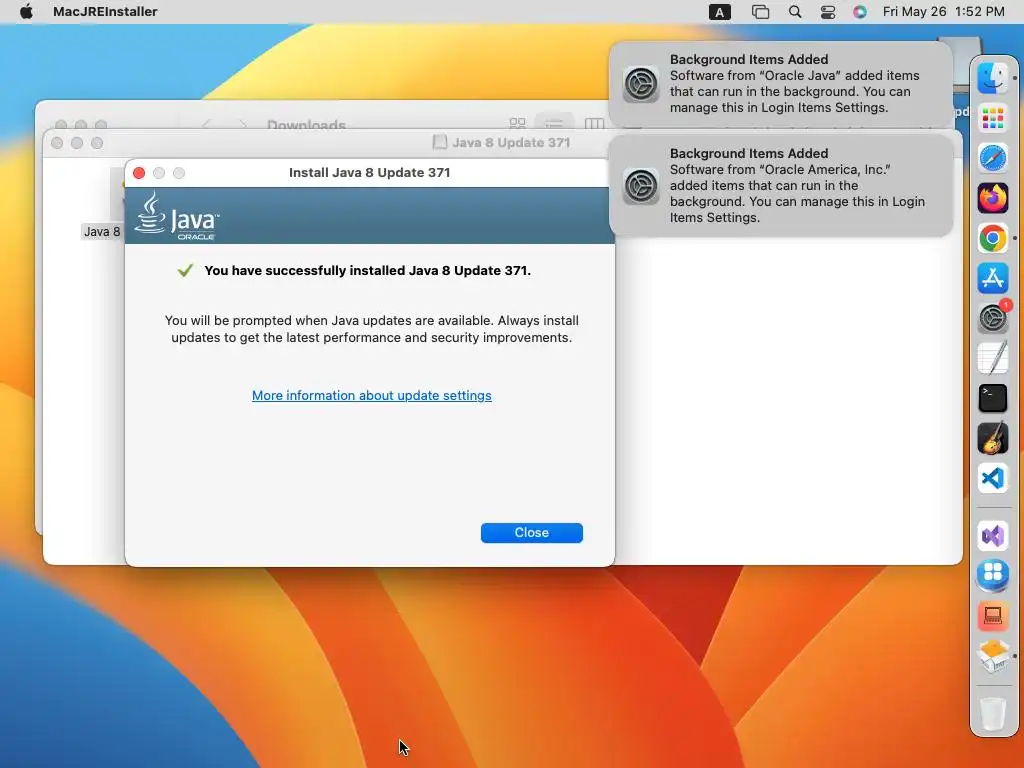Open the MacJREInstaller menu
Image resolution: width=1024 pixels, height=768 pixels.
(x=105, y=11)
